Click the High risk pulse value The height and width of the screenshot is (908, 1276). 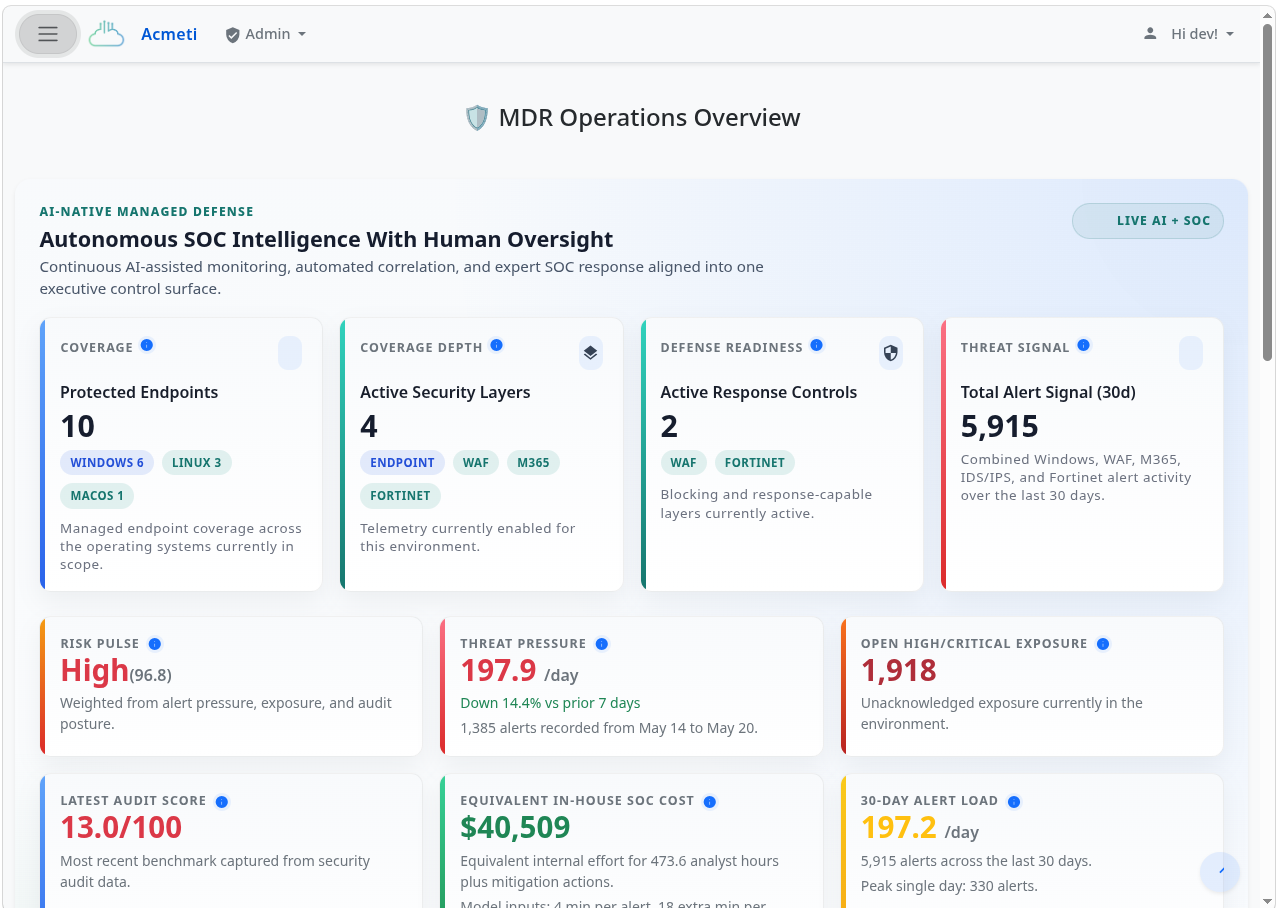click(95, 671)
